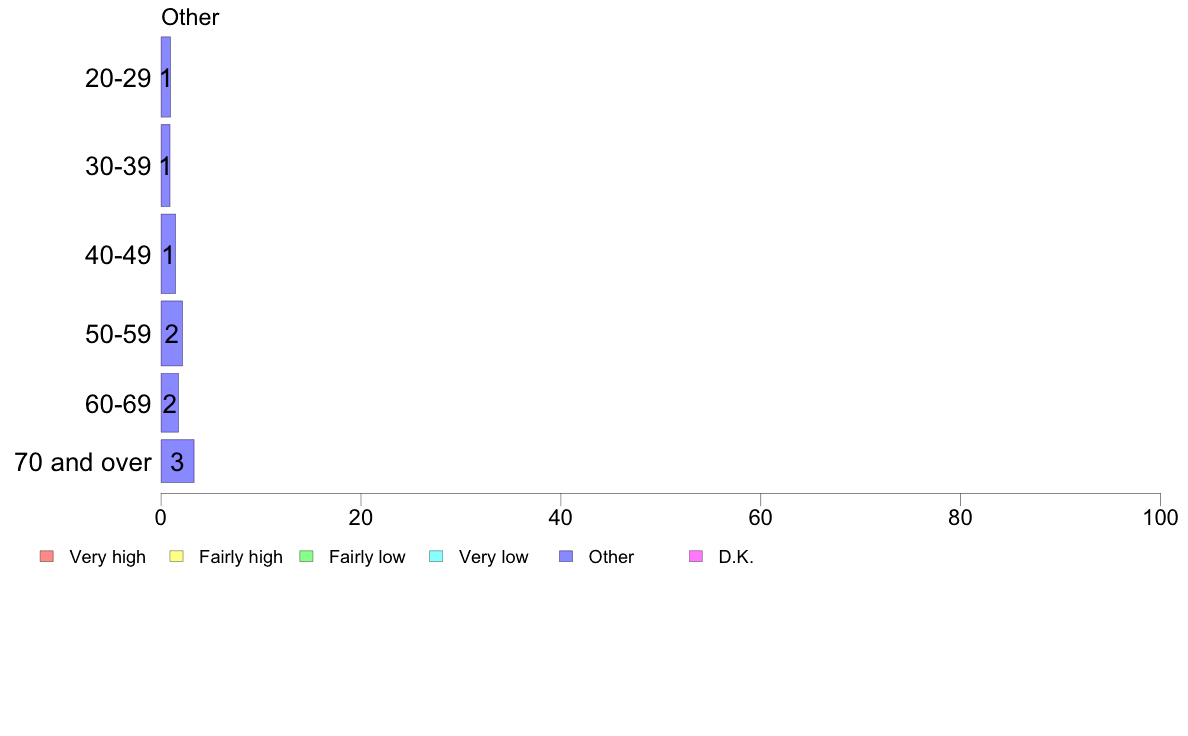
Task: Select the 30-39 age group bar
Action: pos(165,165)
